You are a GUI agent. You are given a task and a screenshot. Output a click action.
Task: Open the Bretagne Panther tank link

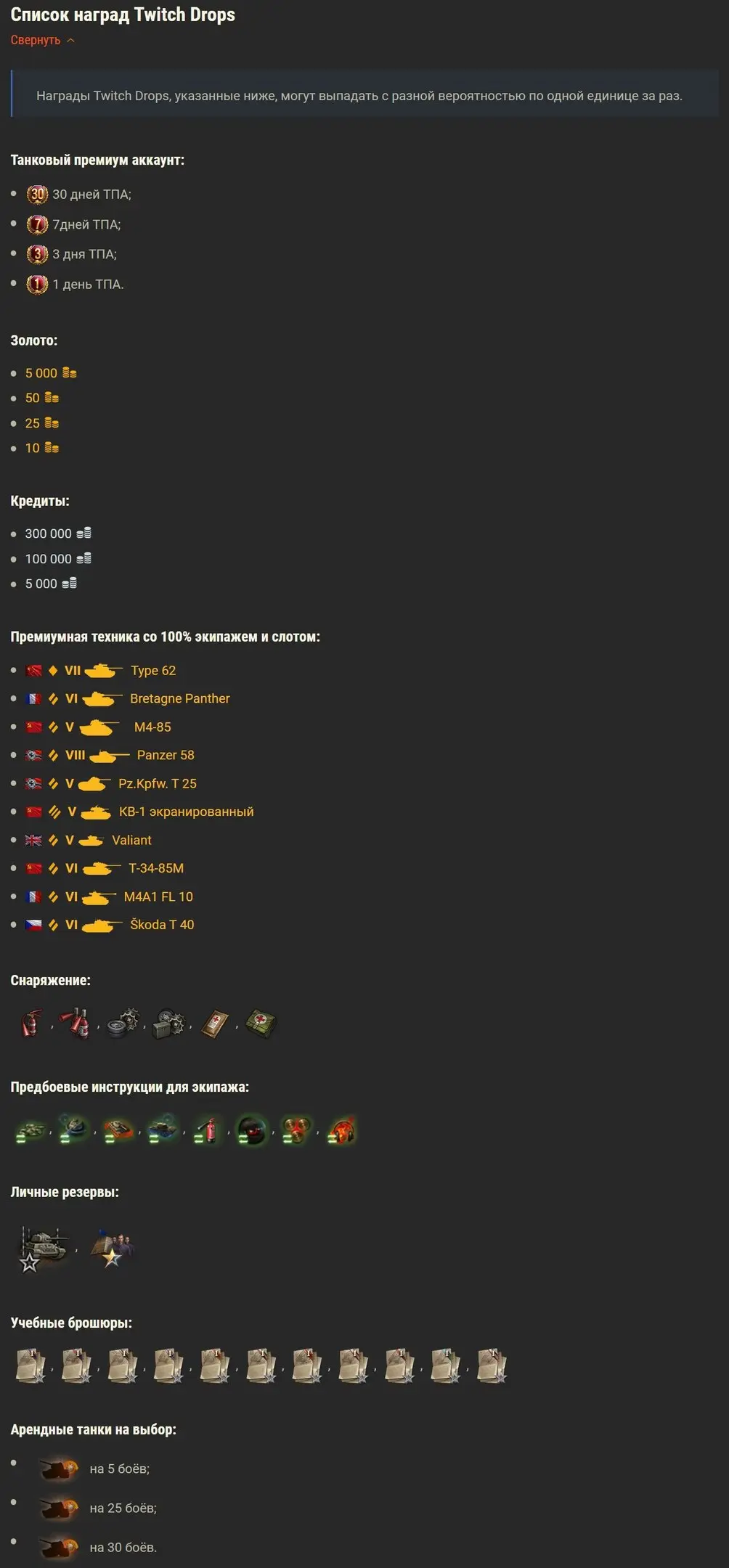point(180,698)
